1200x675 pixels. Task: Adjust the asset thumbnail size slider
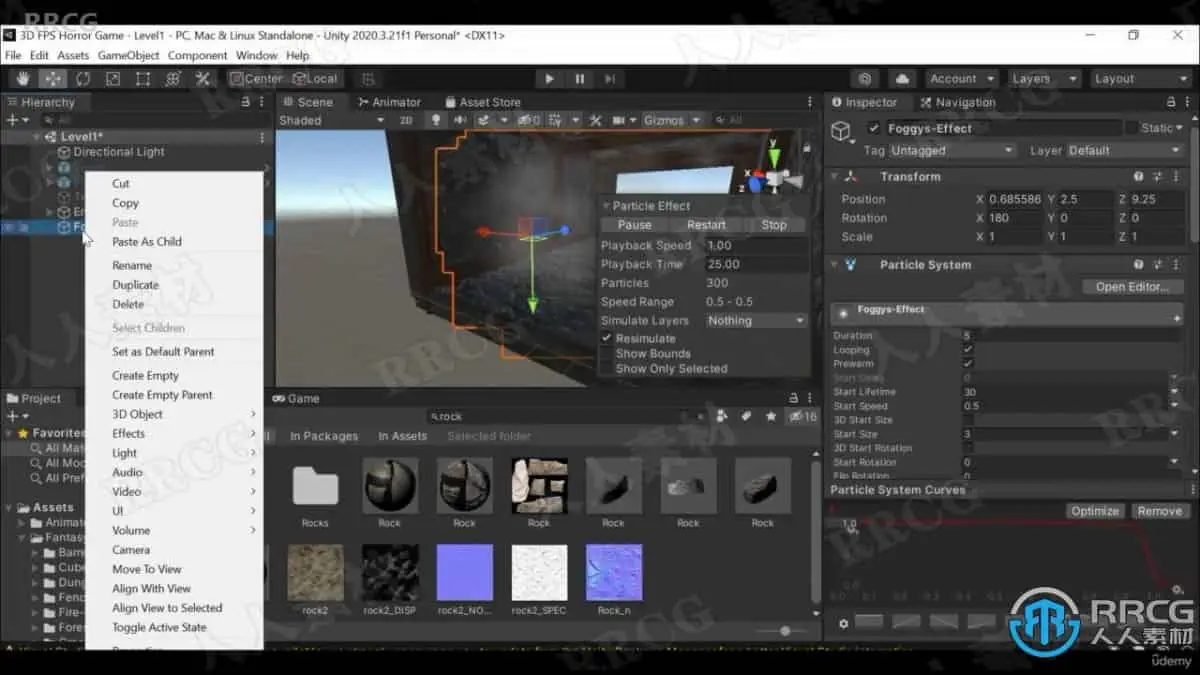point(785,631)
